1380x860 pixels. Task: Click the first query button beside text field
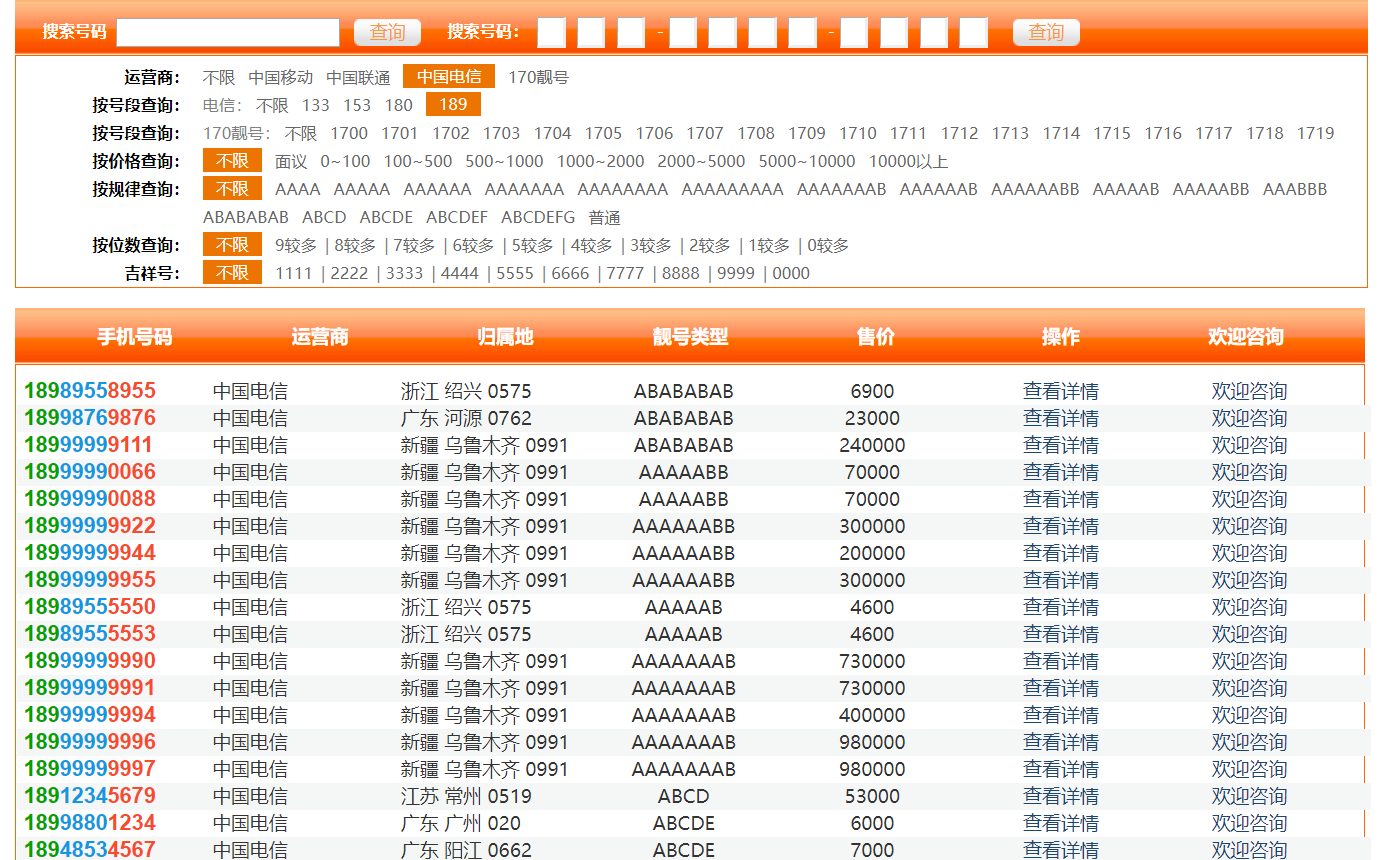(x=387, y=32)
